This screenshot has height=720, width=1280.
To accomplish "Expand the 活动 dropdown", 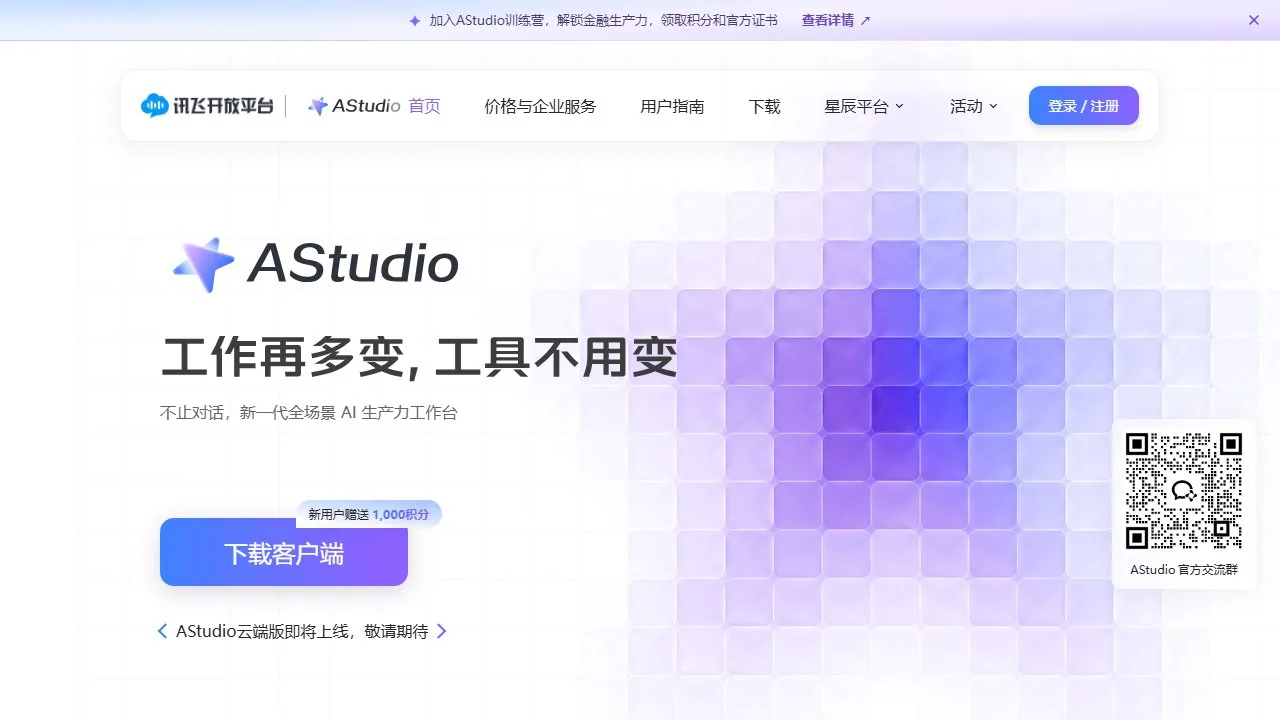I will pyautogui.click(x=974, y=106).
